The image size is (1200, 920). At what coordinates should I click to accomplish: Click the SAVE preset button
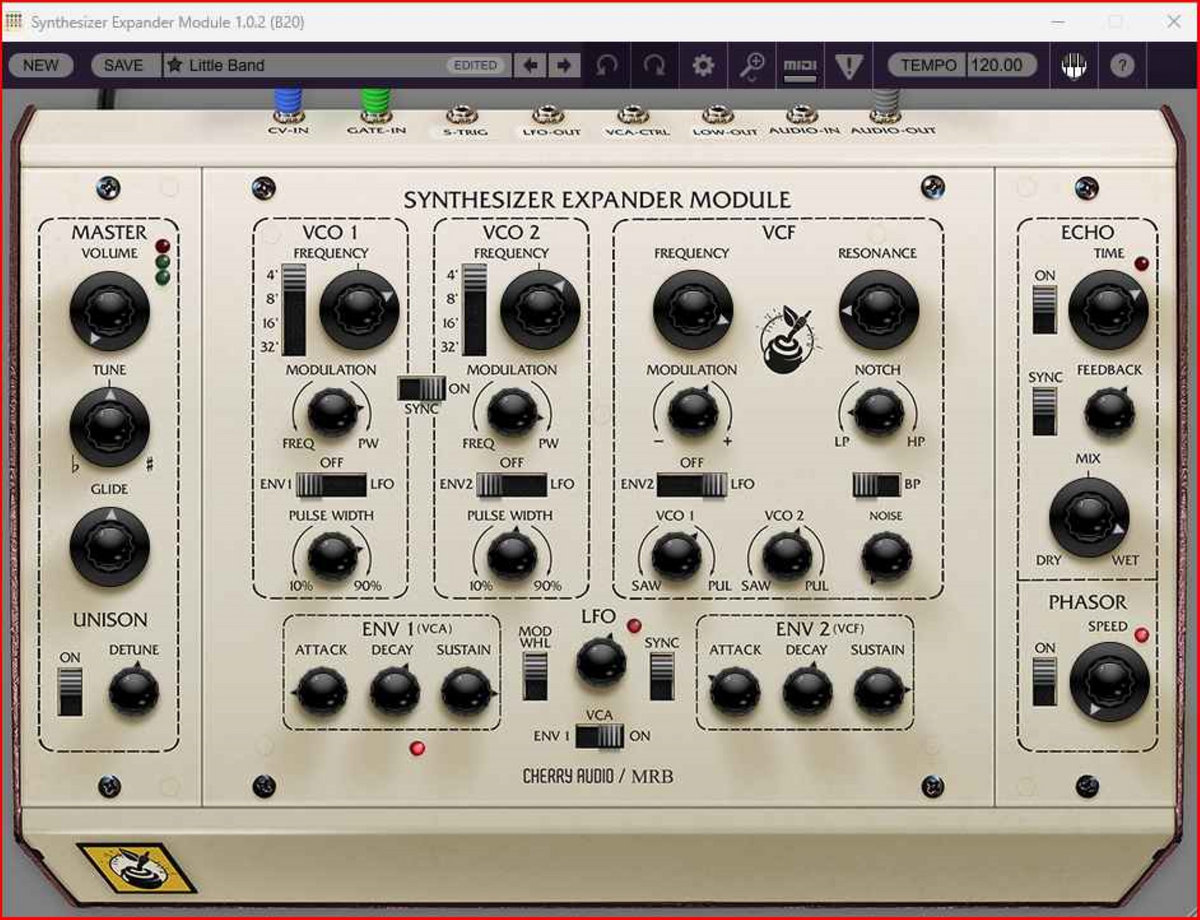(123, 66)
